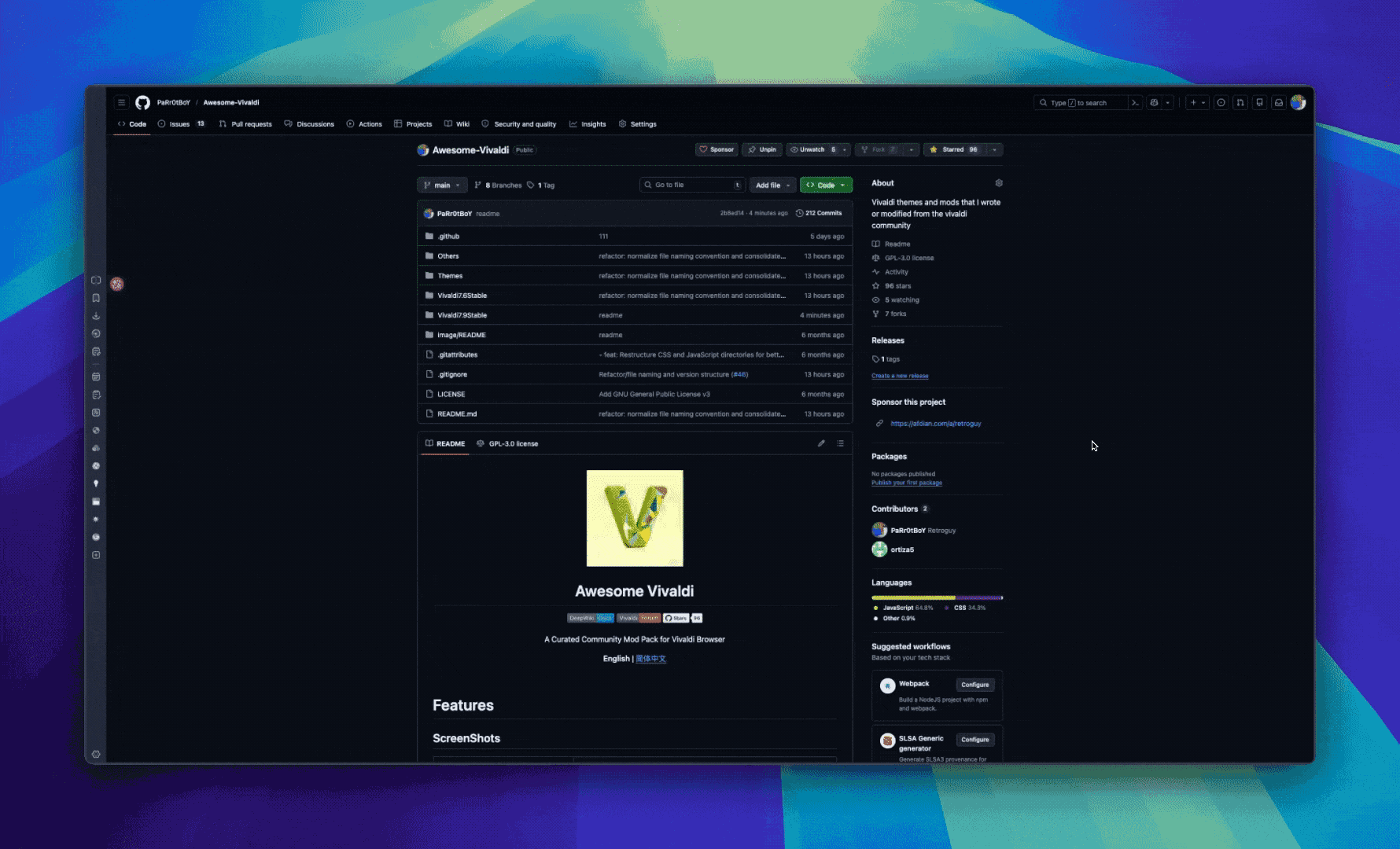The height and width of the screenshot is (849, 1400).
Task: Click the Awesome Vivaldi logo image
Action: click(x=635, y=518)
